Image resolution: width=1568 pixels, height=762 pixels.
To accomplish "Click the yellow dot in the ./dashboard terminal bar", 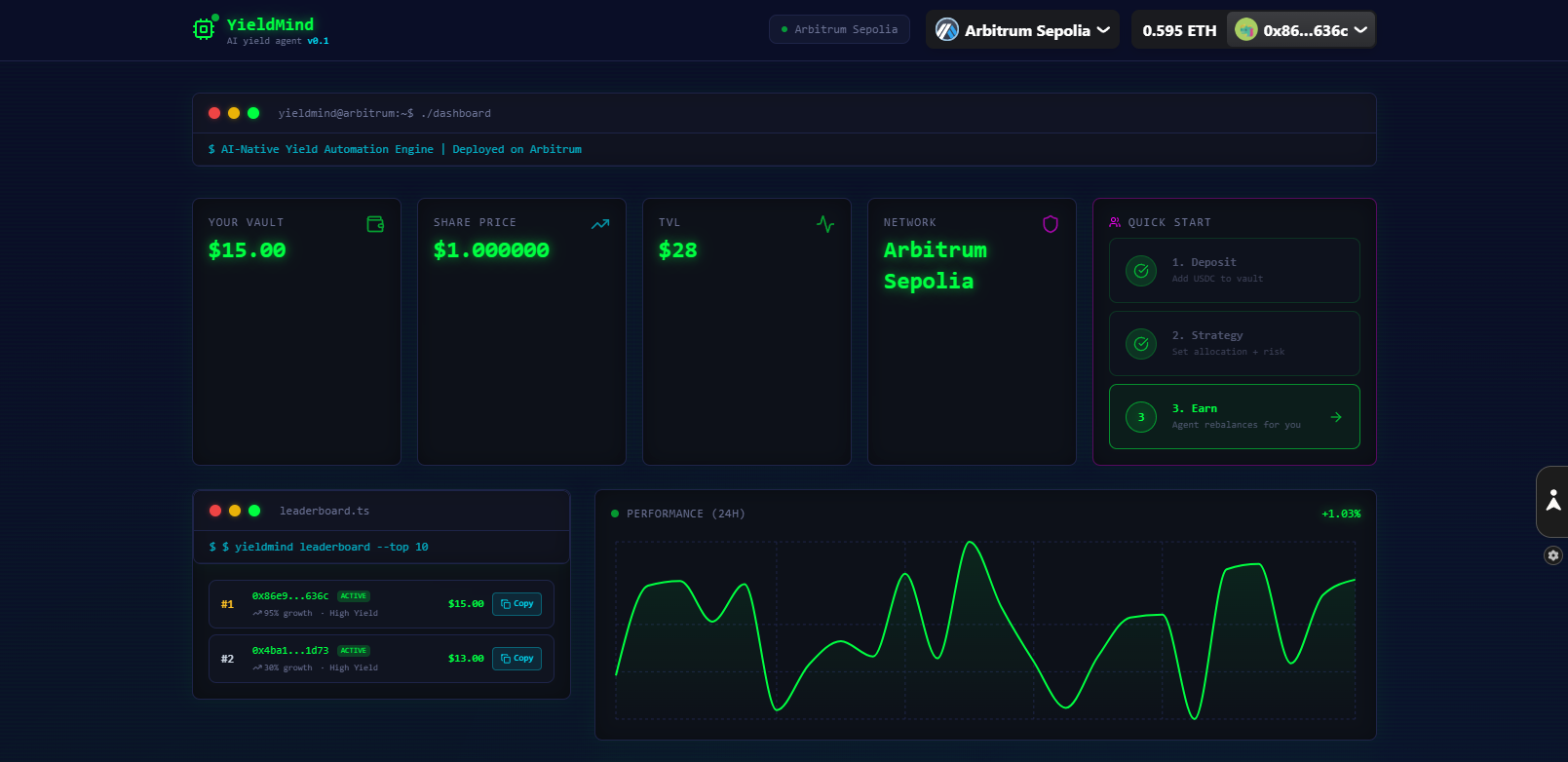I will click(234, 113).
